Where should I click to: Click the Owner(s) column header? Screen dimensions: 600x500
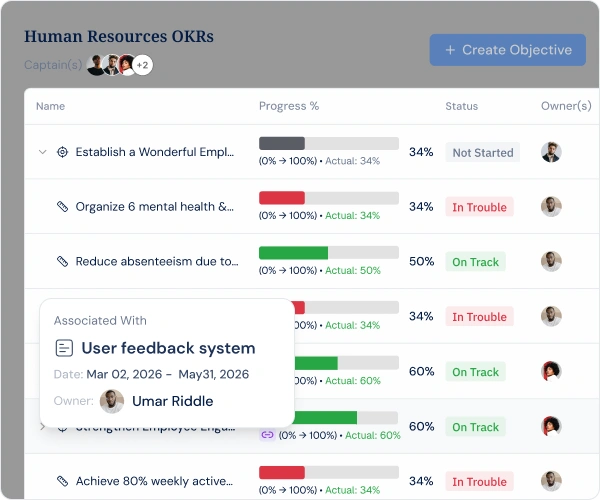566,106
